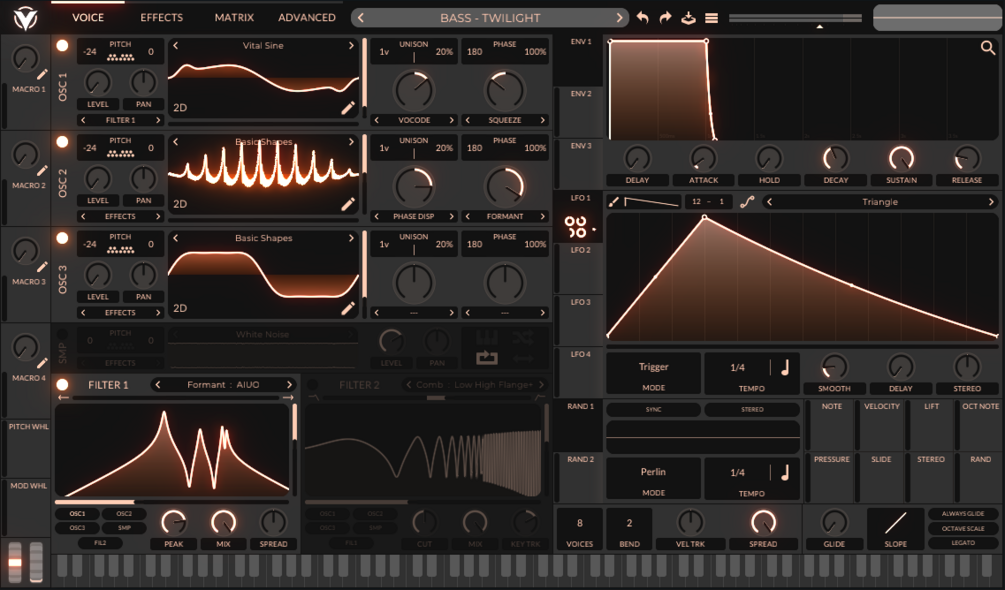Toggle OSC 3 power button
This screenshot has width=1005, height=590.
tap(62, 238)
